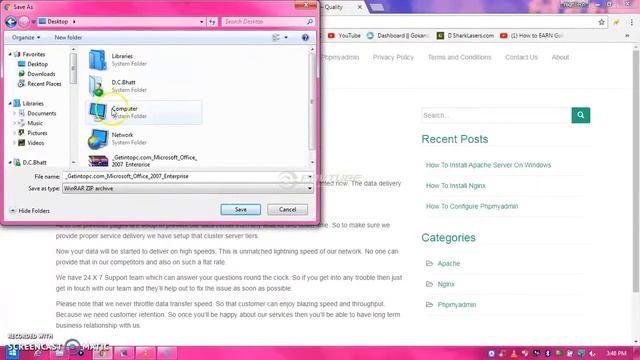This screenshot has height=360, width=640.
Task: Change view layout with the views icon
Action: pyautogui.click(x=276, y=38)
